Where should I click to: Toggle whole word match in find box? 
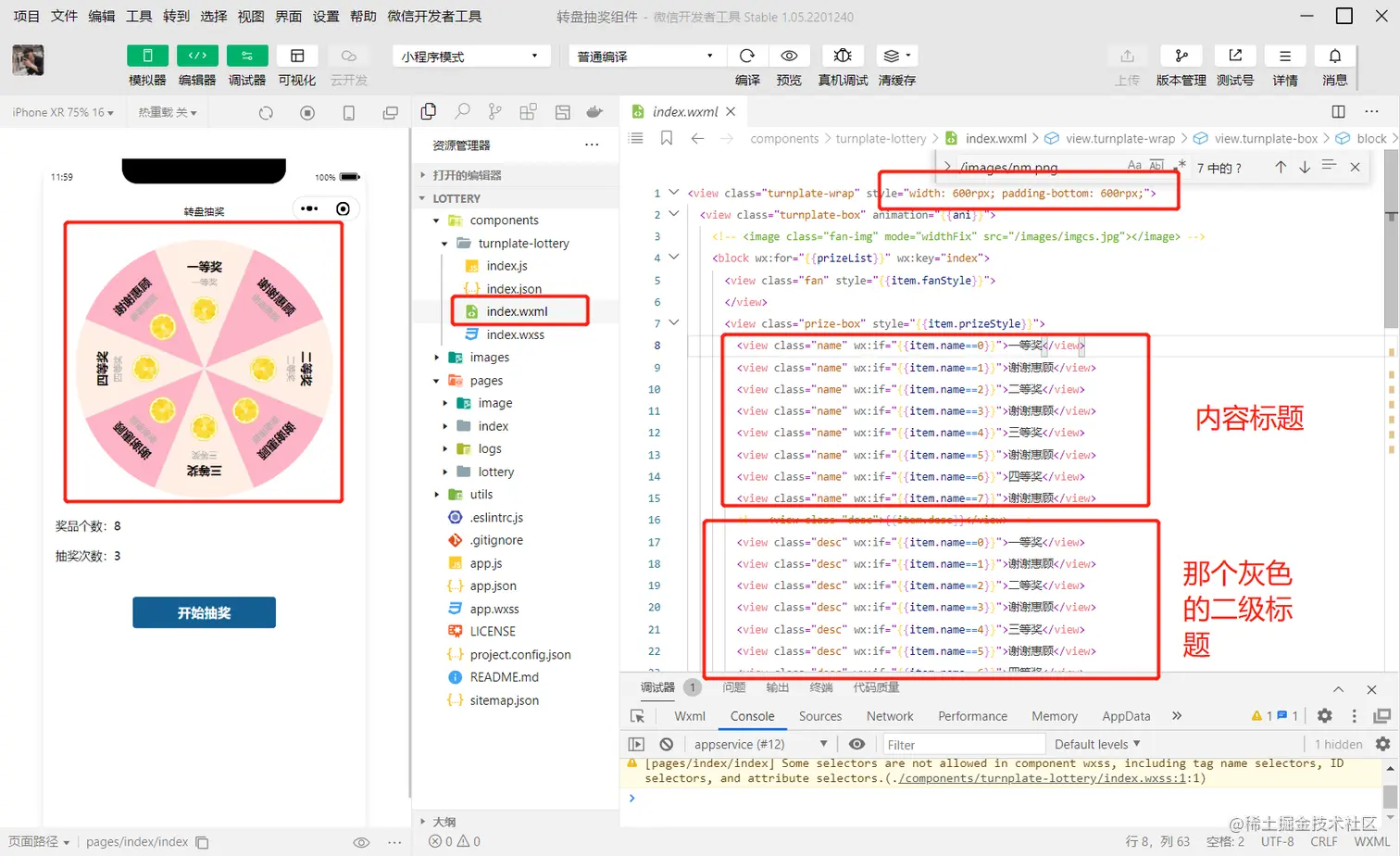1156,165
